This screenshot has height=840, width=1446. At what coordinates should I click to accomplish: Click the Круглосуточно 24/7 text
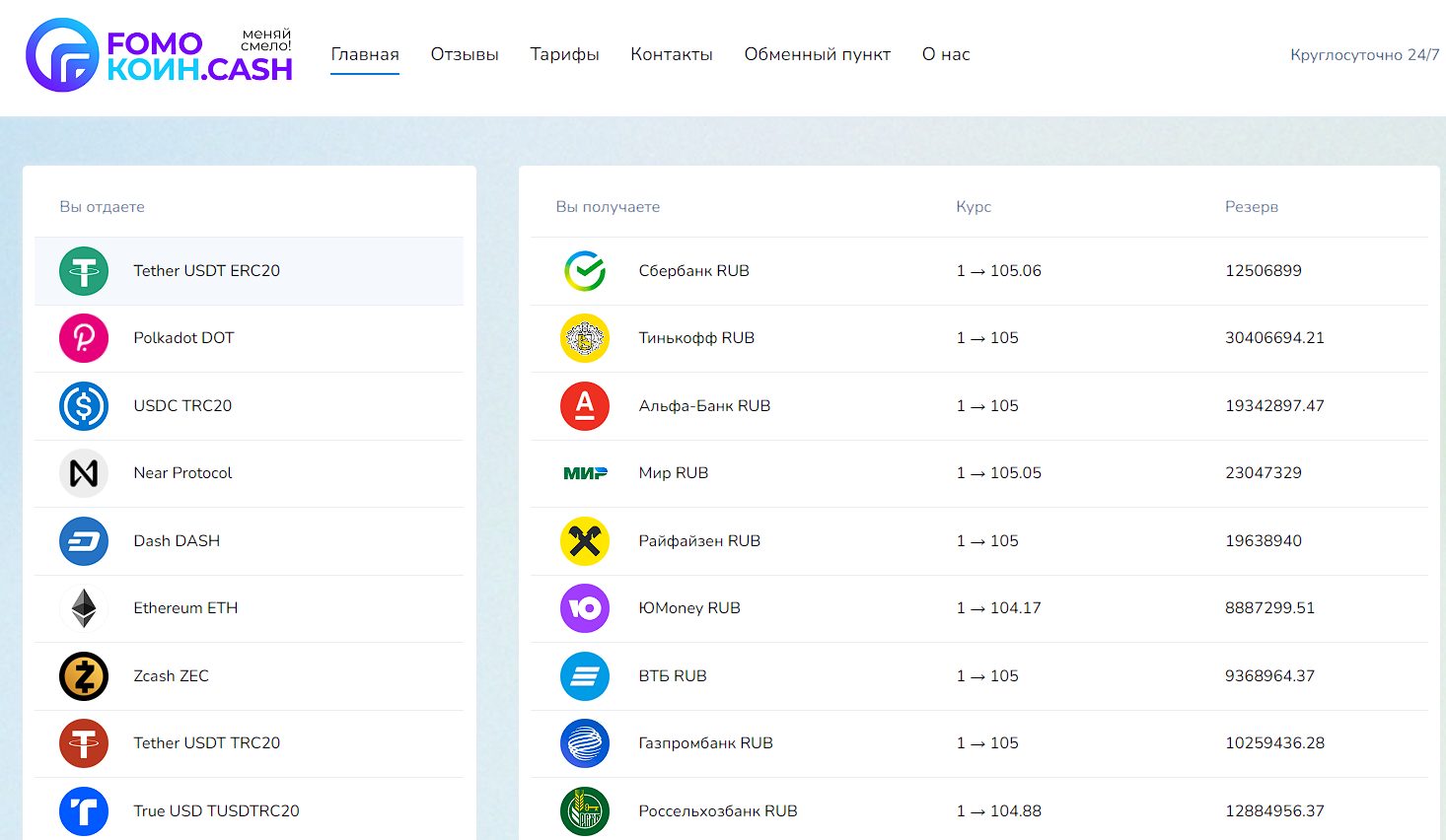[x=1365, y=55]
